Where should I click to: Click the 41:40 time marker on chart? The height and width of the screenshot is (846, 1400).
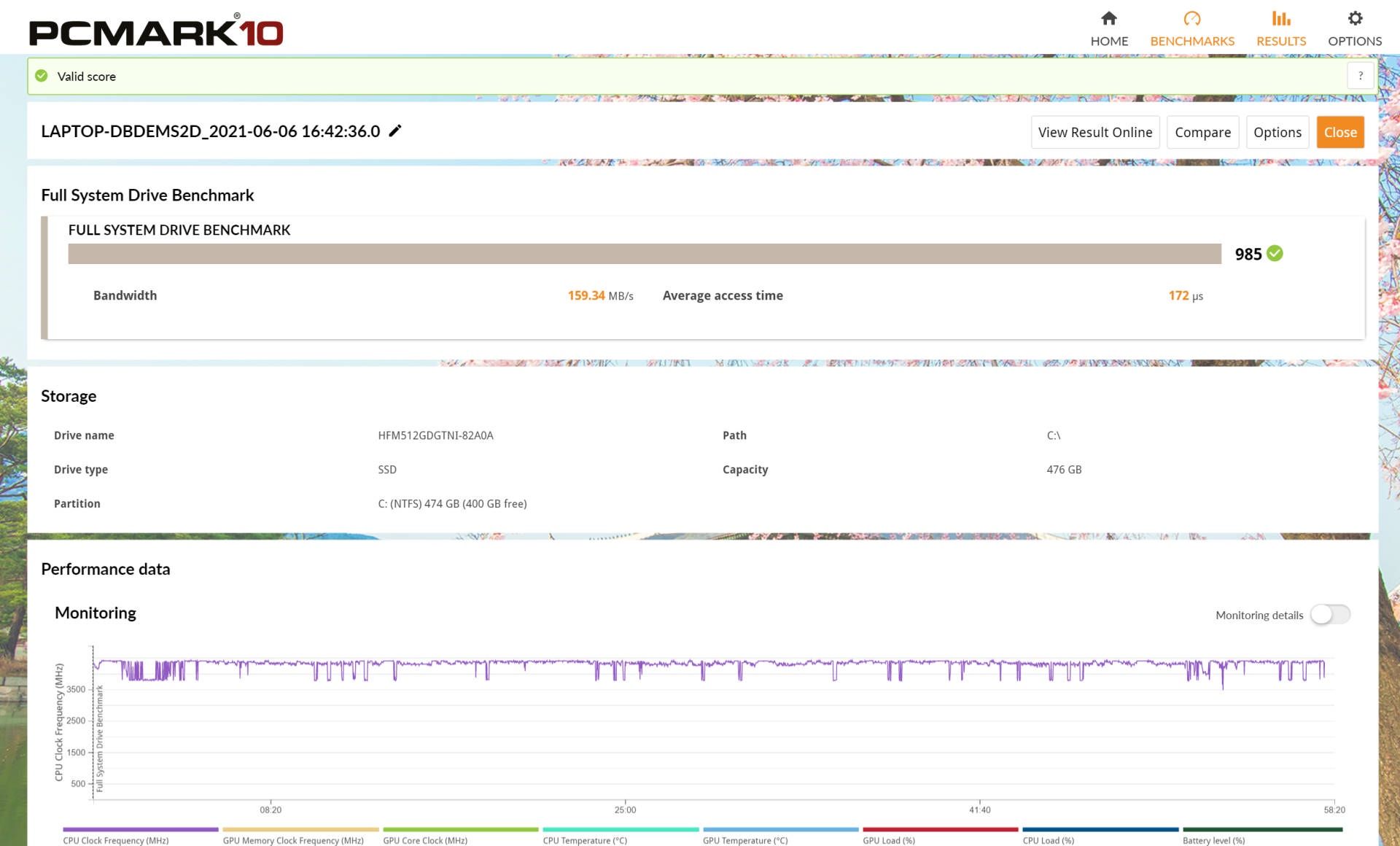[980, 810]
